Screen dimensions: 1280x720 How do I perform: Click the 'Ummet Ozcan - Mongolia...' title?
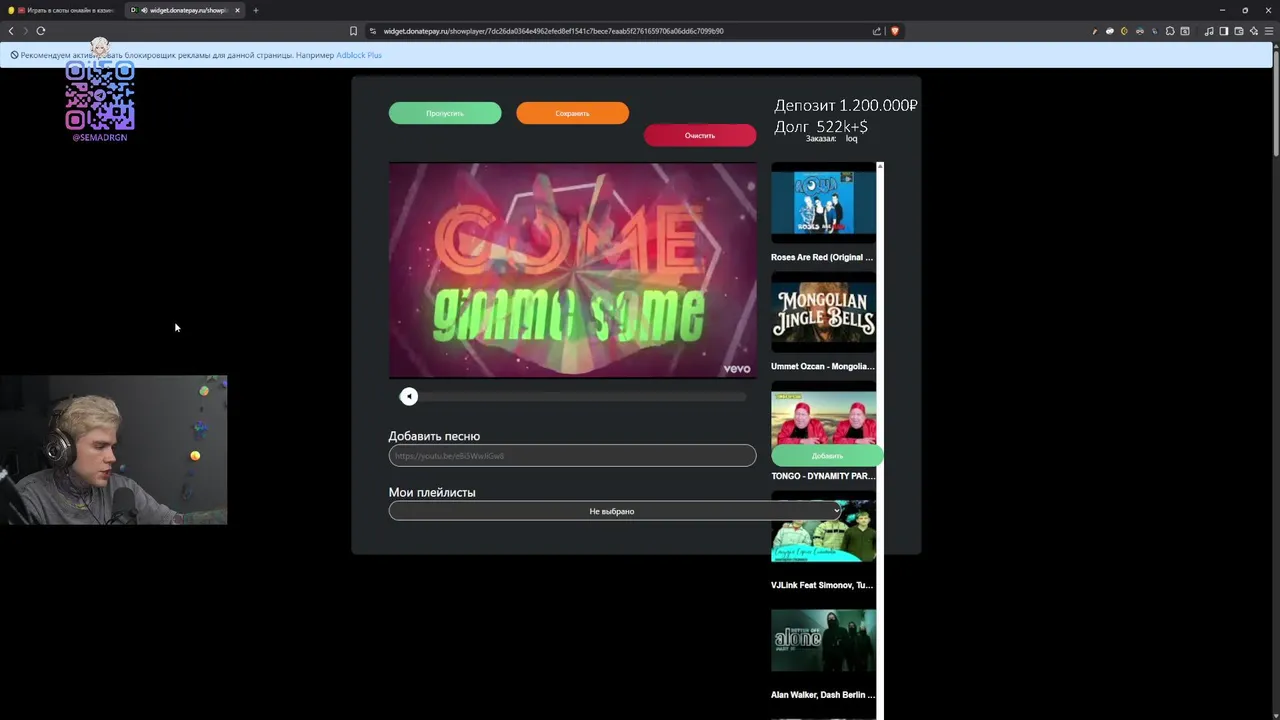pyautogui.click(x=822, y=366)
